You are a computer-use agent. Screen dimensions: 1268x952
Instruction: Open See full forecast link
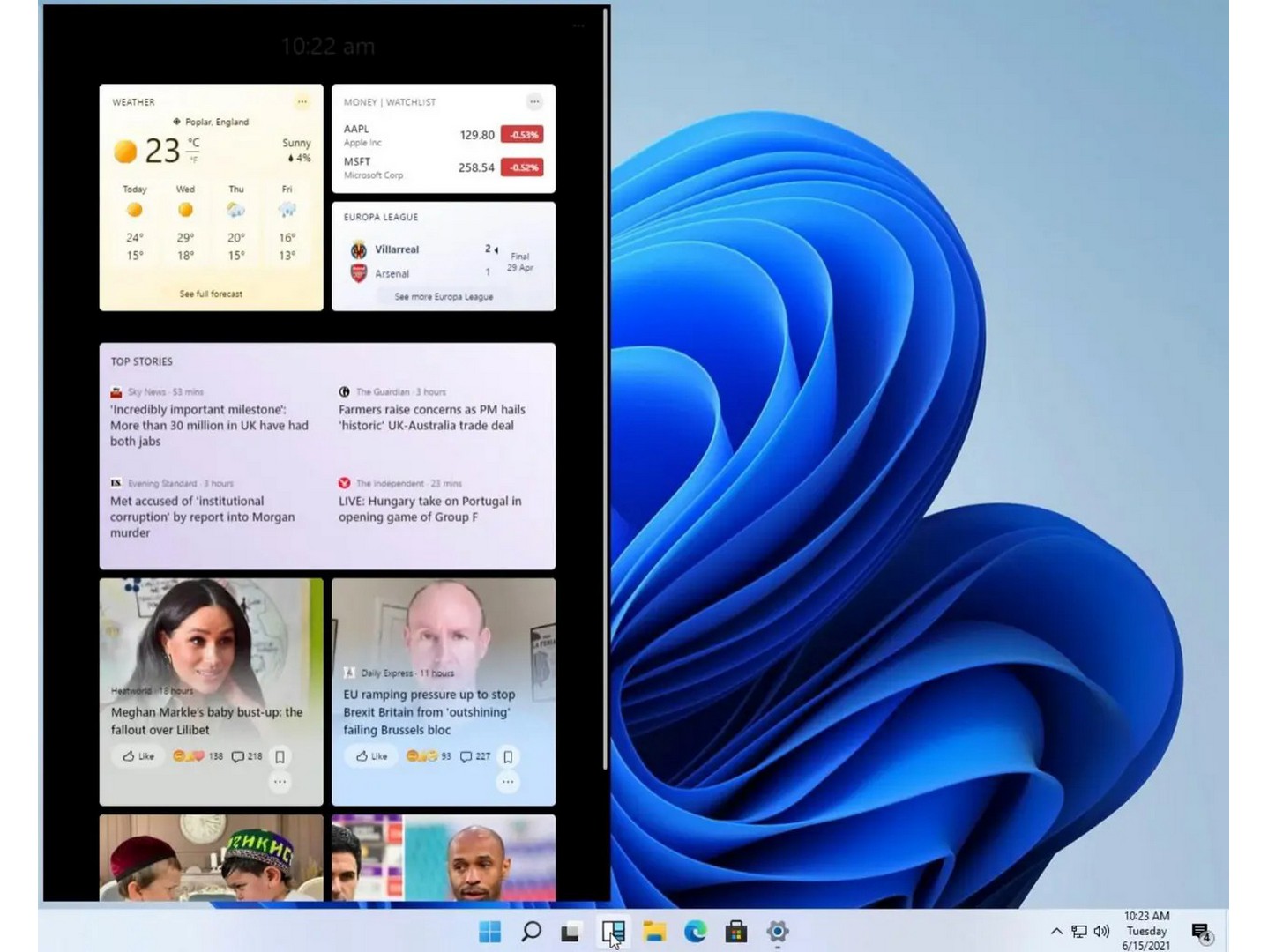pos(211,294)
